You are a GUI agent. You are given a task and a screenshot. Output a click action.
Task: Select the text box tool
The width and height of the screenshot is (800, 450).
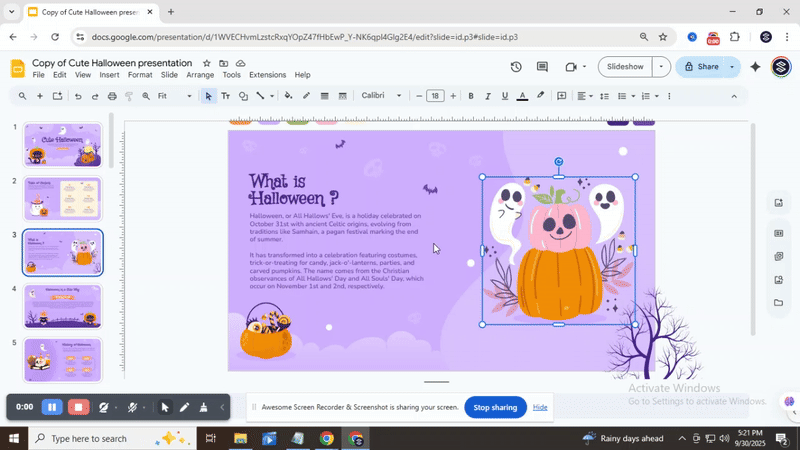[225, 96]
